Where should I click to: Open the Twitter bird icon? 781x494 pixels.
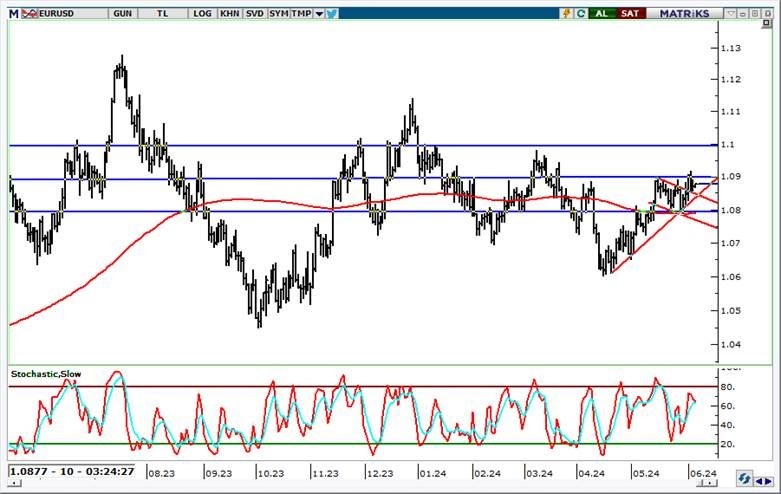point(331,13)
